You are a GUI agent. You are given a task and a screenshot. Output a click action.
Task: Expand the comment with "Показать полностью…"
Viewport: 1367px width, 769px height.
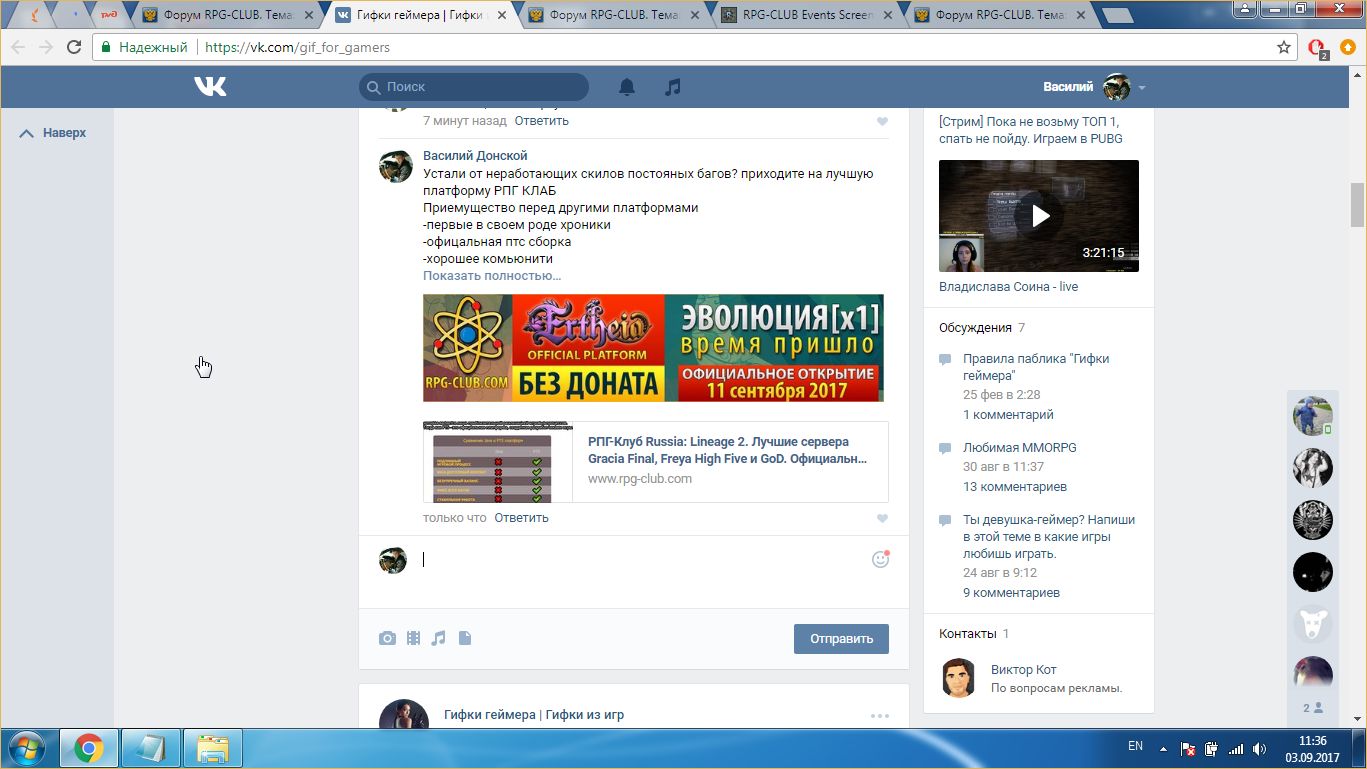tap(492, 276)
